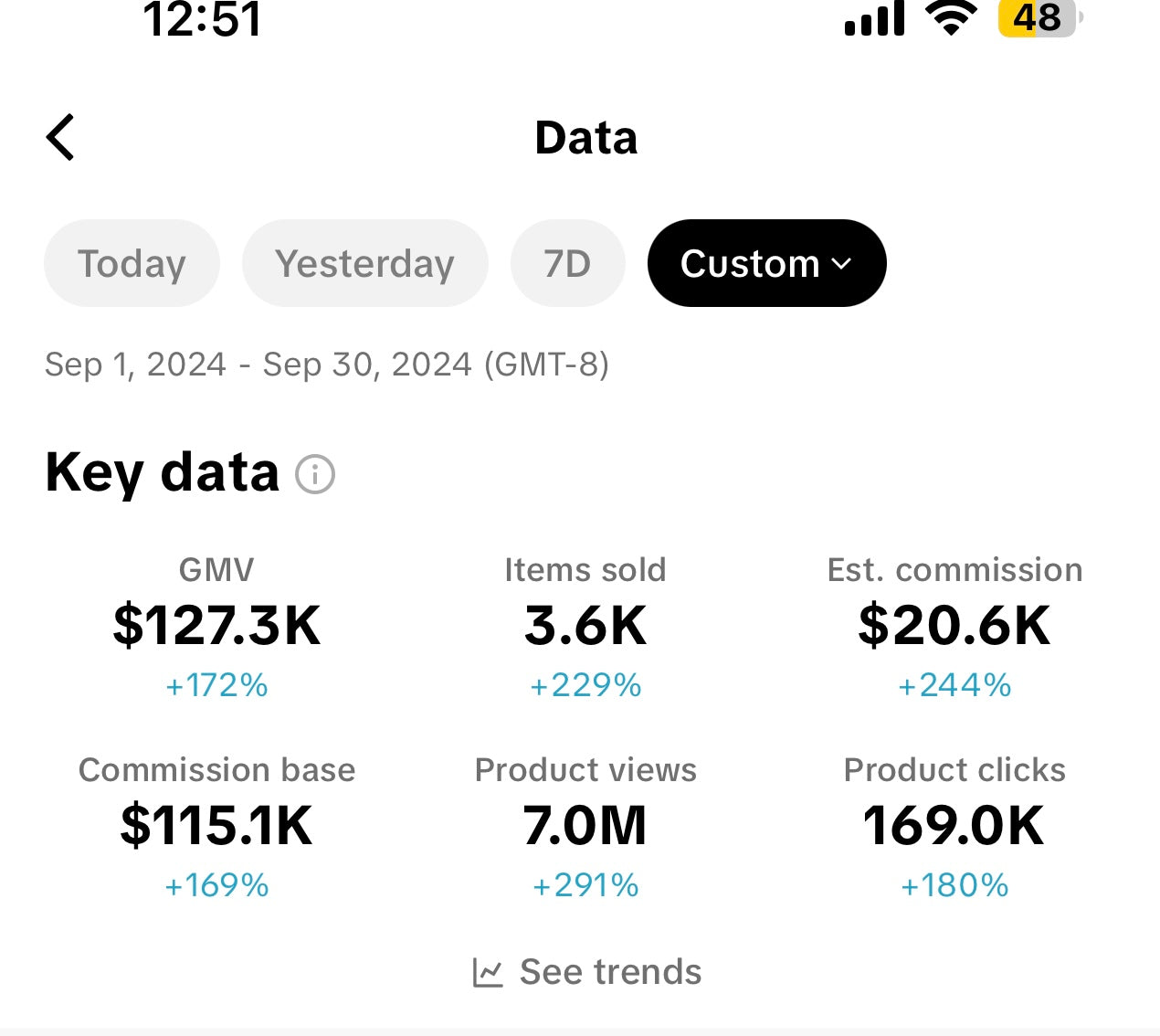Tap the Commission base $115.1K metric

pos(216,828)
